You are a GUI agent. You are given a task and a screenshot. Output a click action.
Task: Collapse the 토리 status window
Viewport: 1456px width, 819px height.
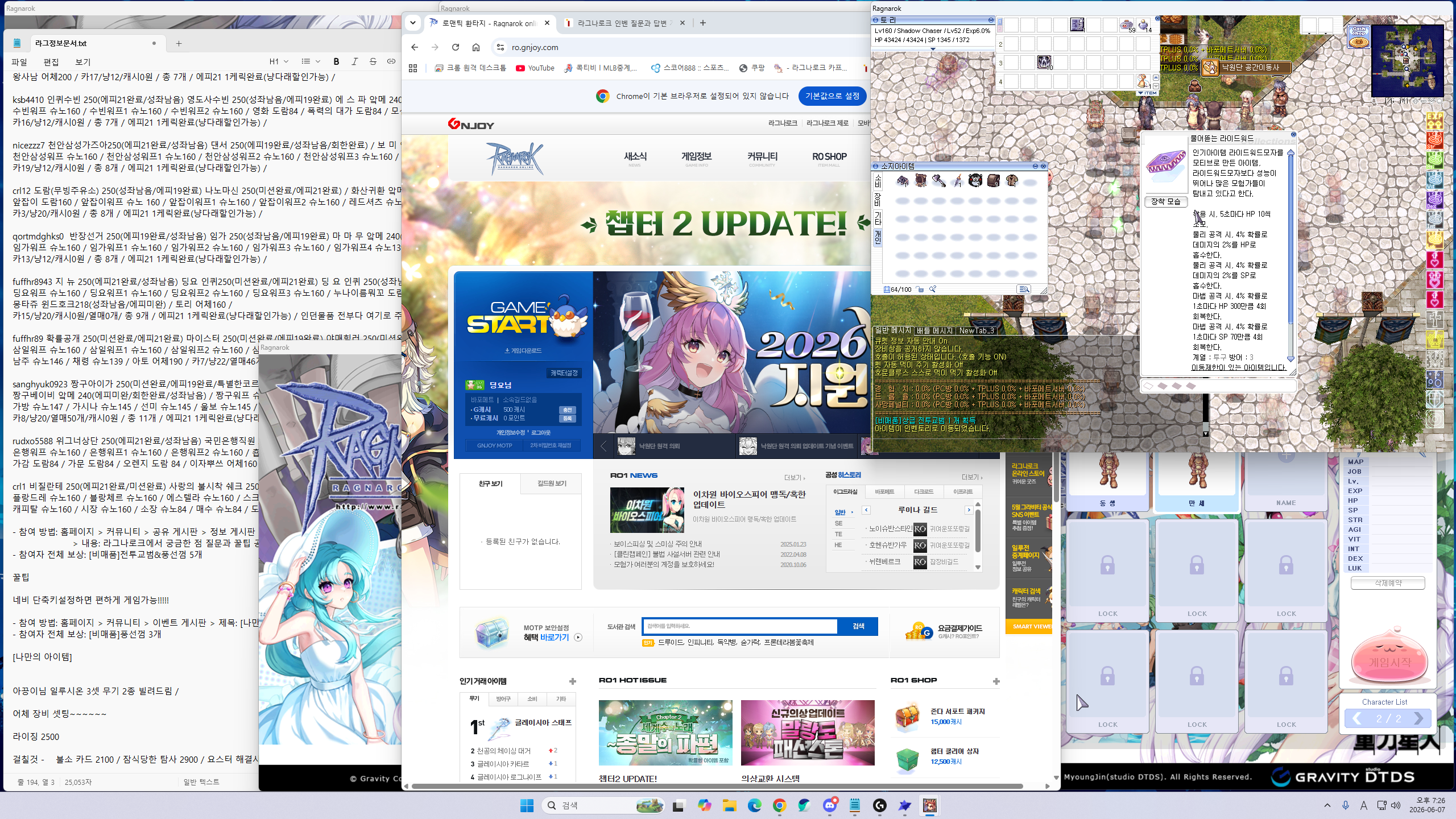coord(991,20)
